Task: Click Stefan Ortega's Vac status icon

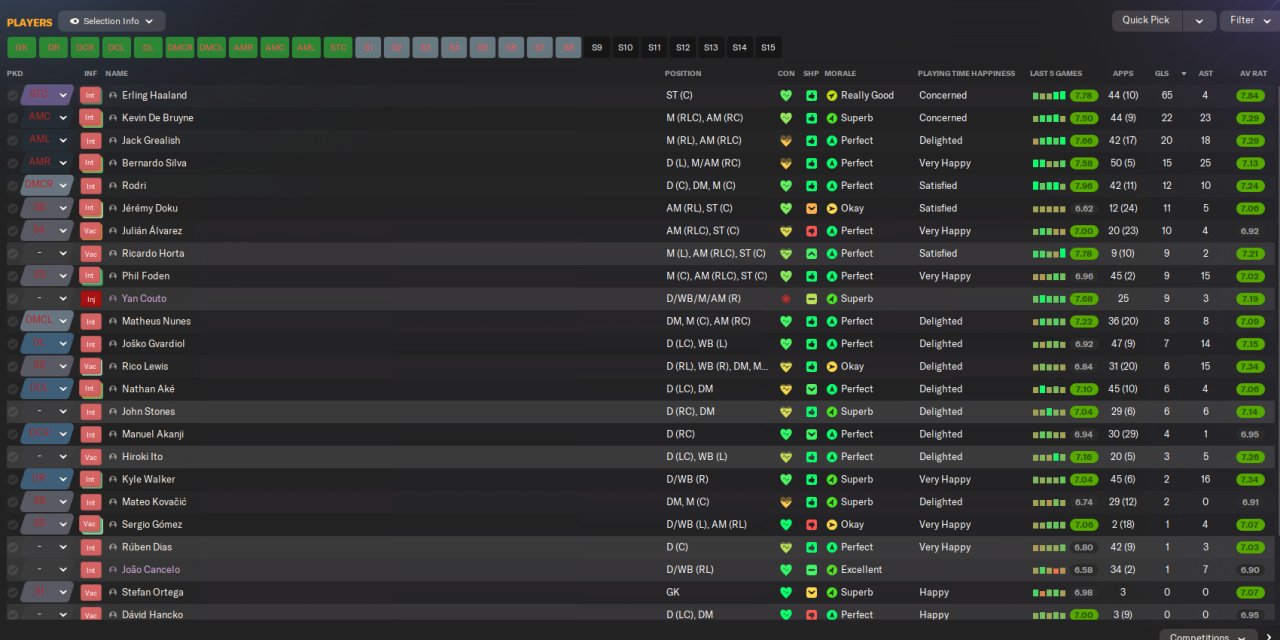Action: 91,592
